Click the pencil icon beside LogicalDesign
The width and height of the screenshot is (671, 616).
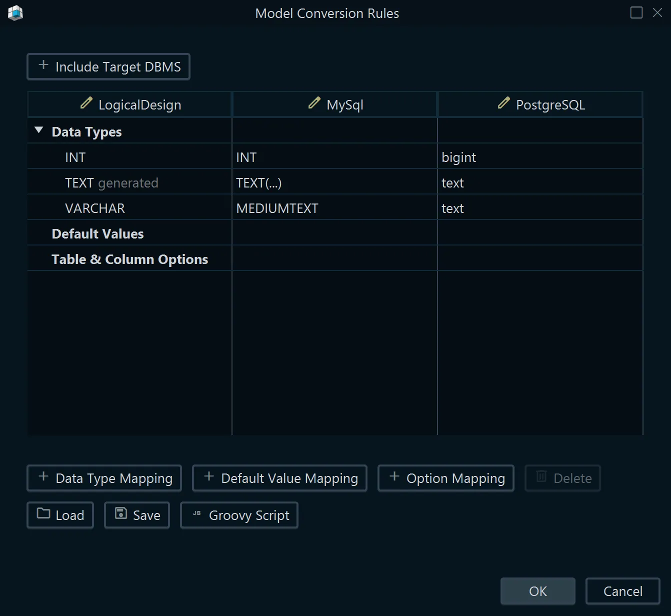[x=86, y=103]
